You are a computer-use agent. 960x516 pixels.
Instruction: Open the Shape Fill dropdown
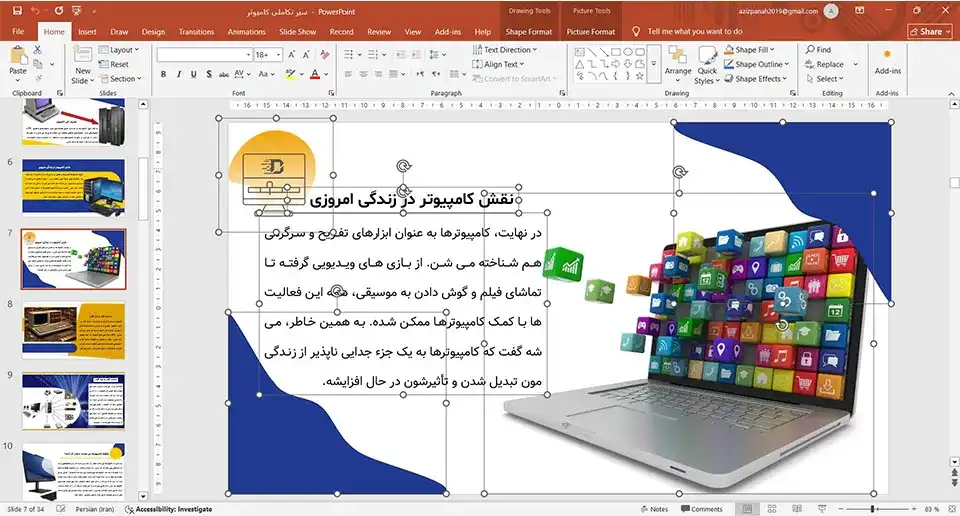[x=750, y=50]
